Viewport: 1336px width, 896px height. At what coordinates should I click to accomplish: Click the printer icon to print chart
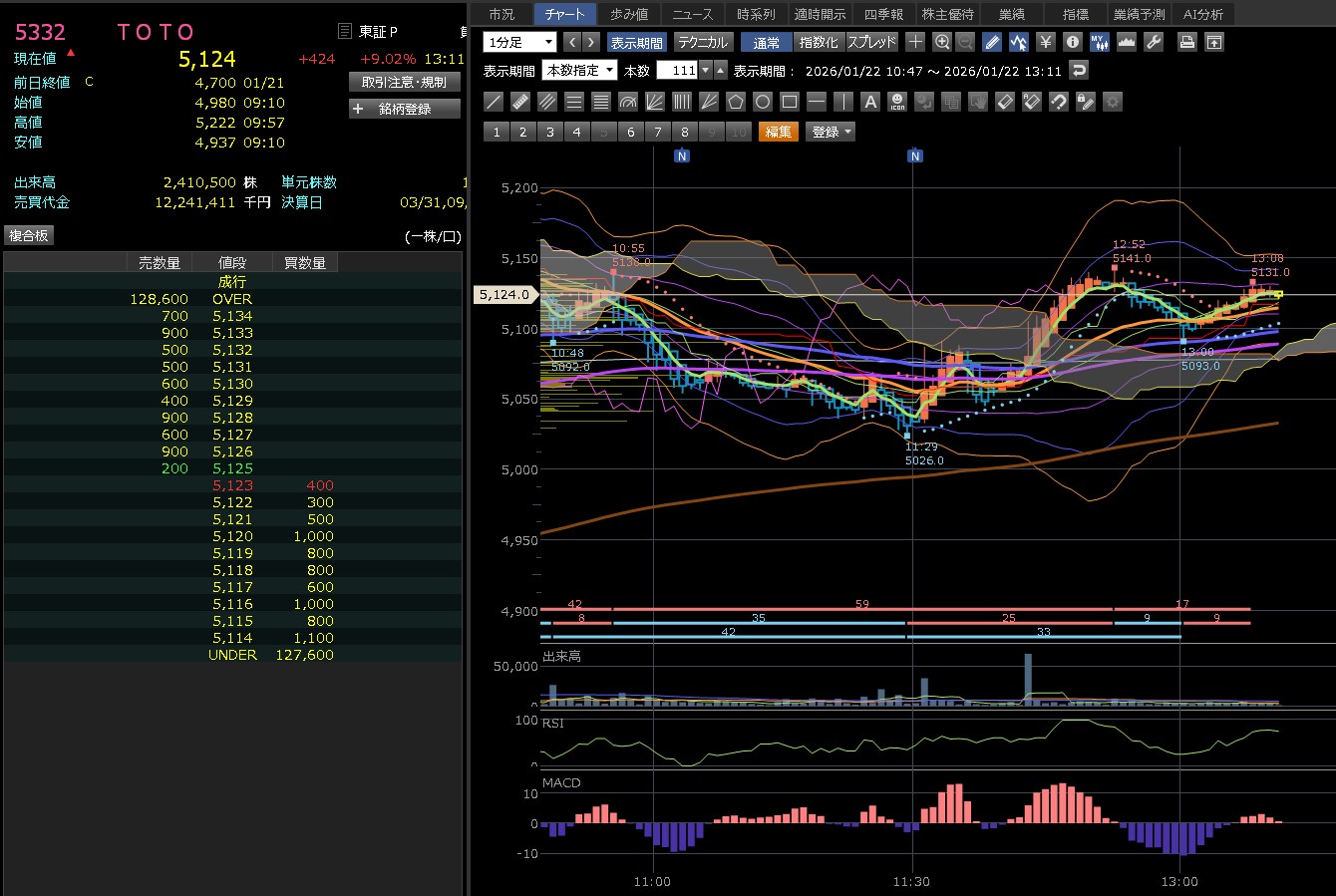click(x=1187, y=42)
